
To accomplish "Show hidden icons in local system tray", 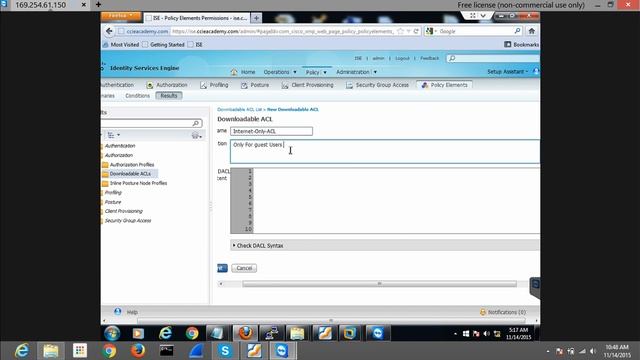I will [x=548, y=351].
